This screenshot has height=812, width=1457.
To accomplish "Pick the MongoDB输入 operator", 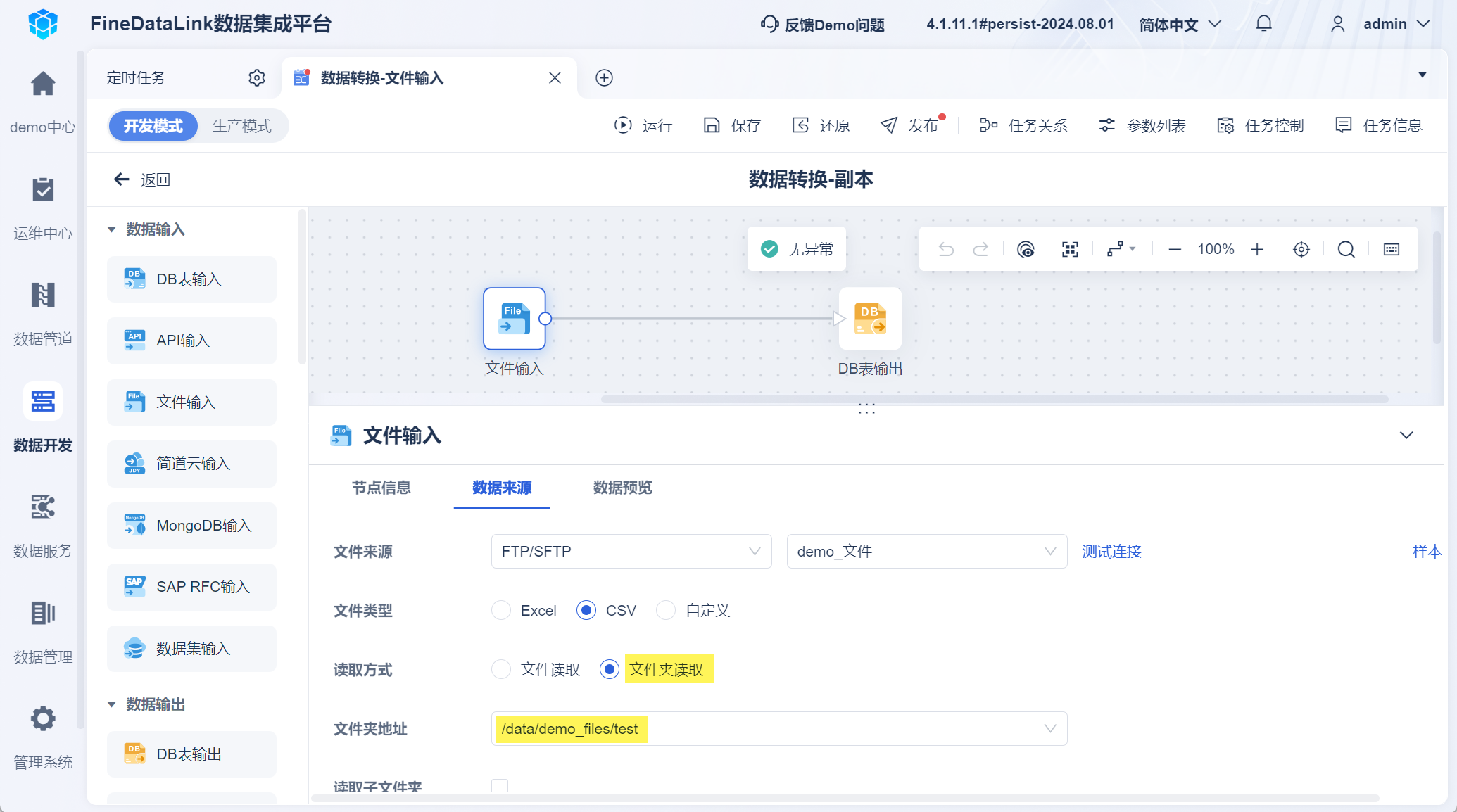I will tap(191, 526).
